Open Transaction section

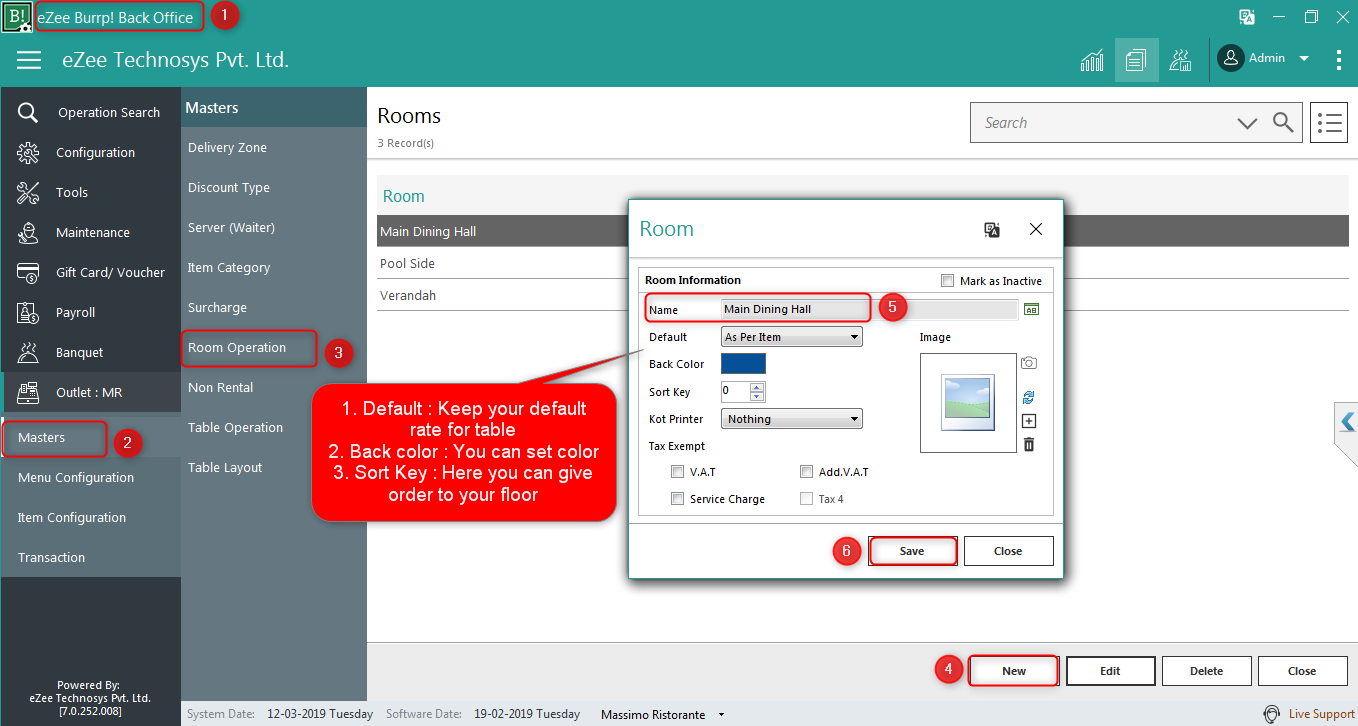(x=51, y=557)
